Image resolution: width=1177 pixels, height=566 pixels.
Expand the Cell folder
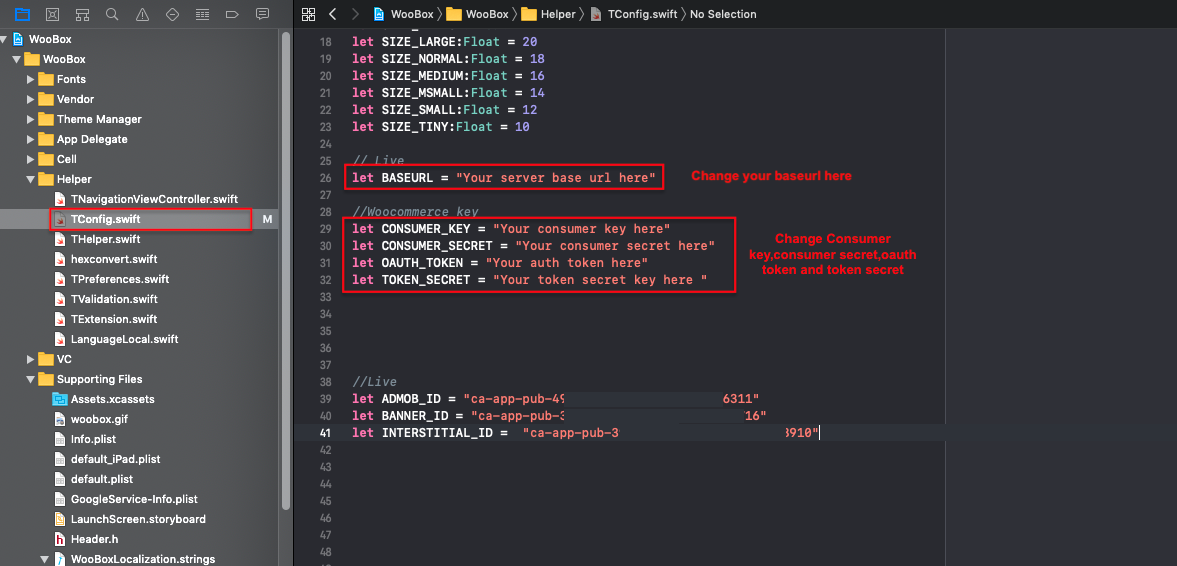[31, 159]
